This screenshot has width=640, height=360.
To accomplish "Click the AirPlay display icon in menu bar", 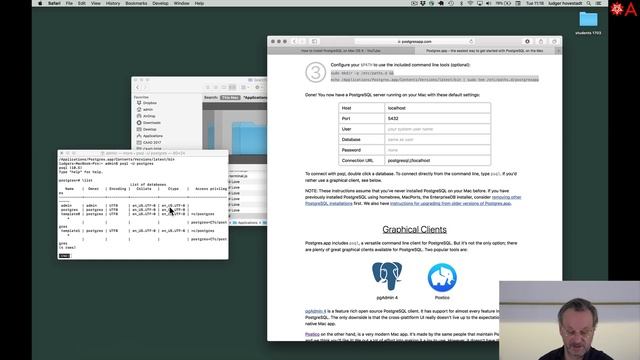I will [x=480, y=3].
